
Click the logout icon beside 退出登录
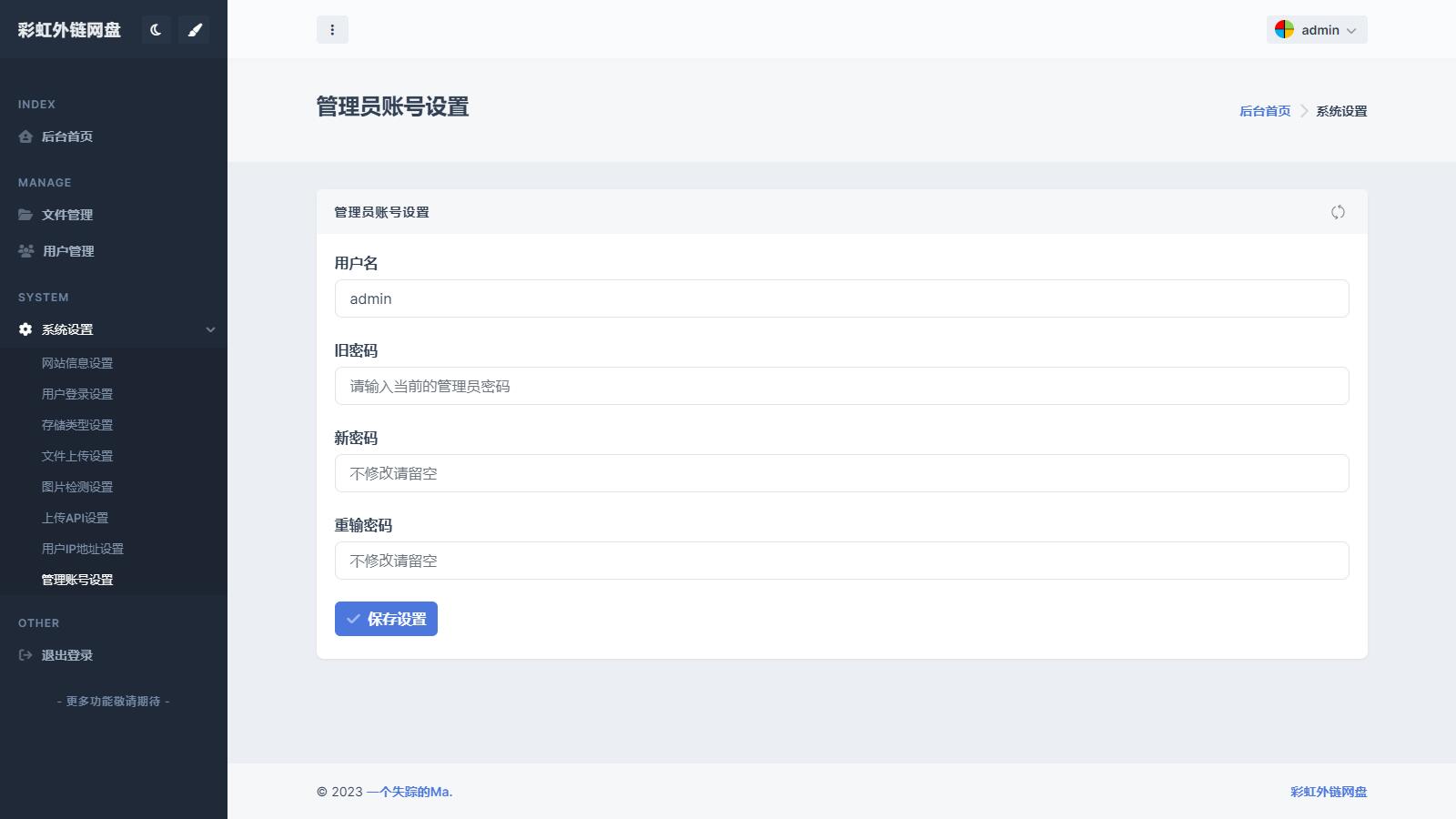[x=25, y=655]
